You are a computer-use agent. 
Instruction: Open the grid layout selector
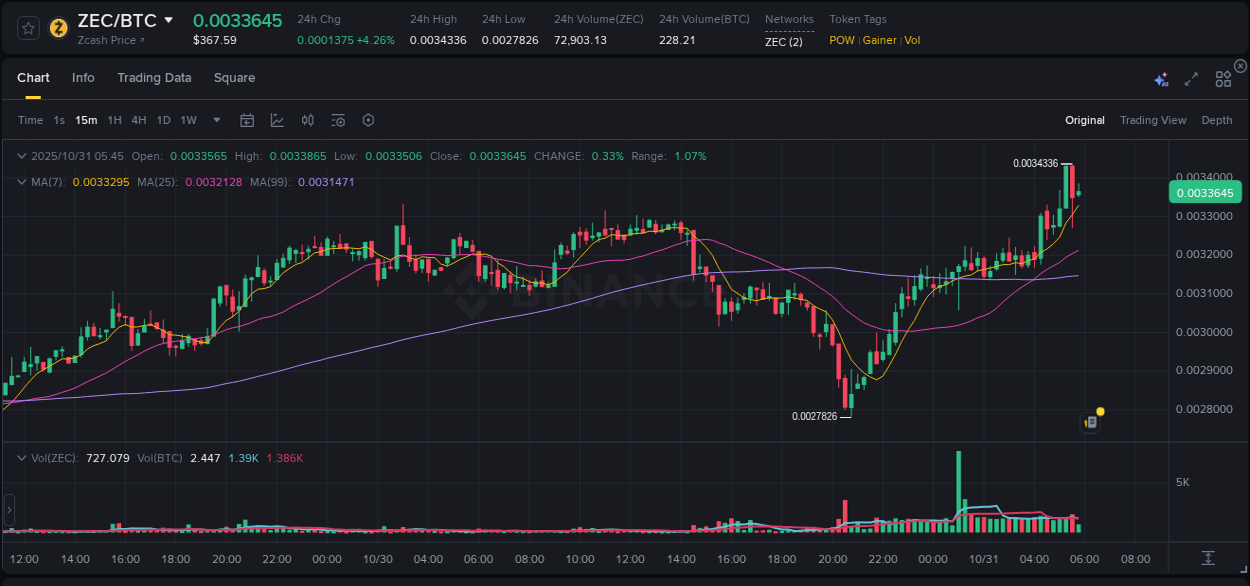(x=1222, y=78)
